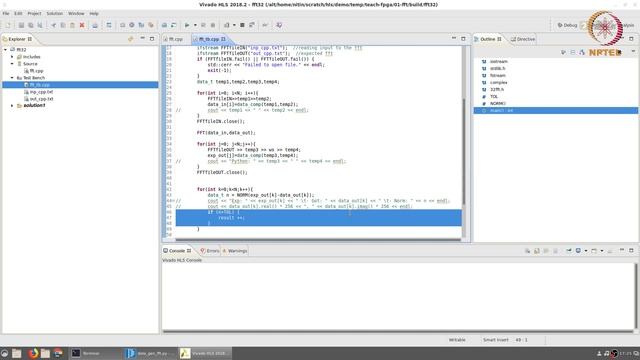
Task: Open Firefox from the taskbar
Action: [33, 353]
